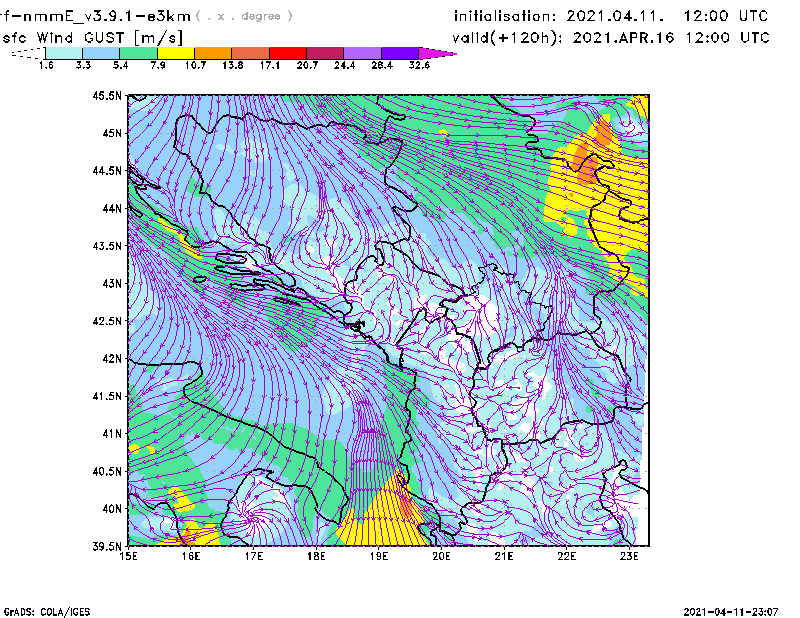Screen dimensions: 800x618
Task: Click the red legend swatch (17.1–20.7)
Action: click(288, 53)
